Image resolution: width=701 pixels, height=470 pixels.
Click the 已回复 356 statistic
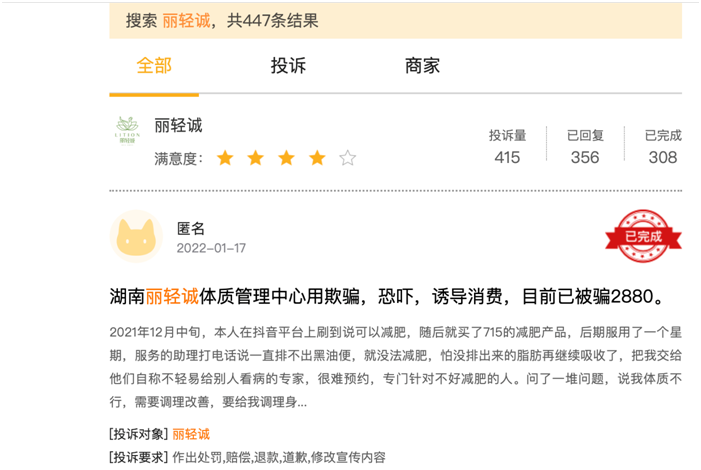[585, 147]
